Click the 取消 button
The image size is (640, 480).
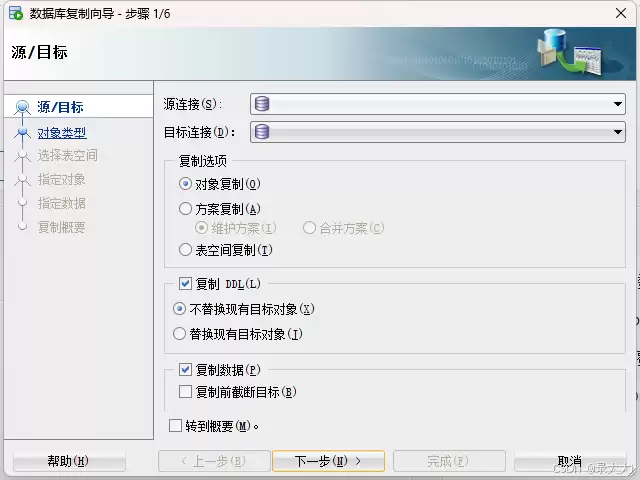pos(570,461)
